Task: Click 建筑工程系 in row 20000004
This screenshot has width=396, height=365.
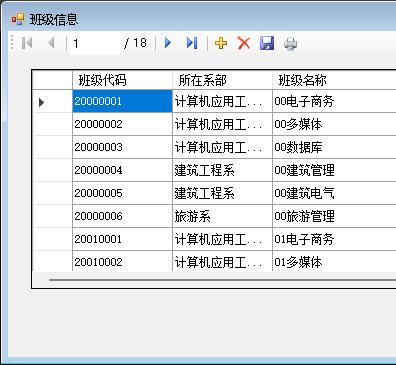Action: point(222,170)
